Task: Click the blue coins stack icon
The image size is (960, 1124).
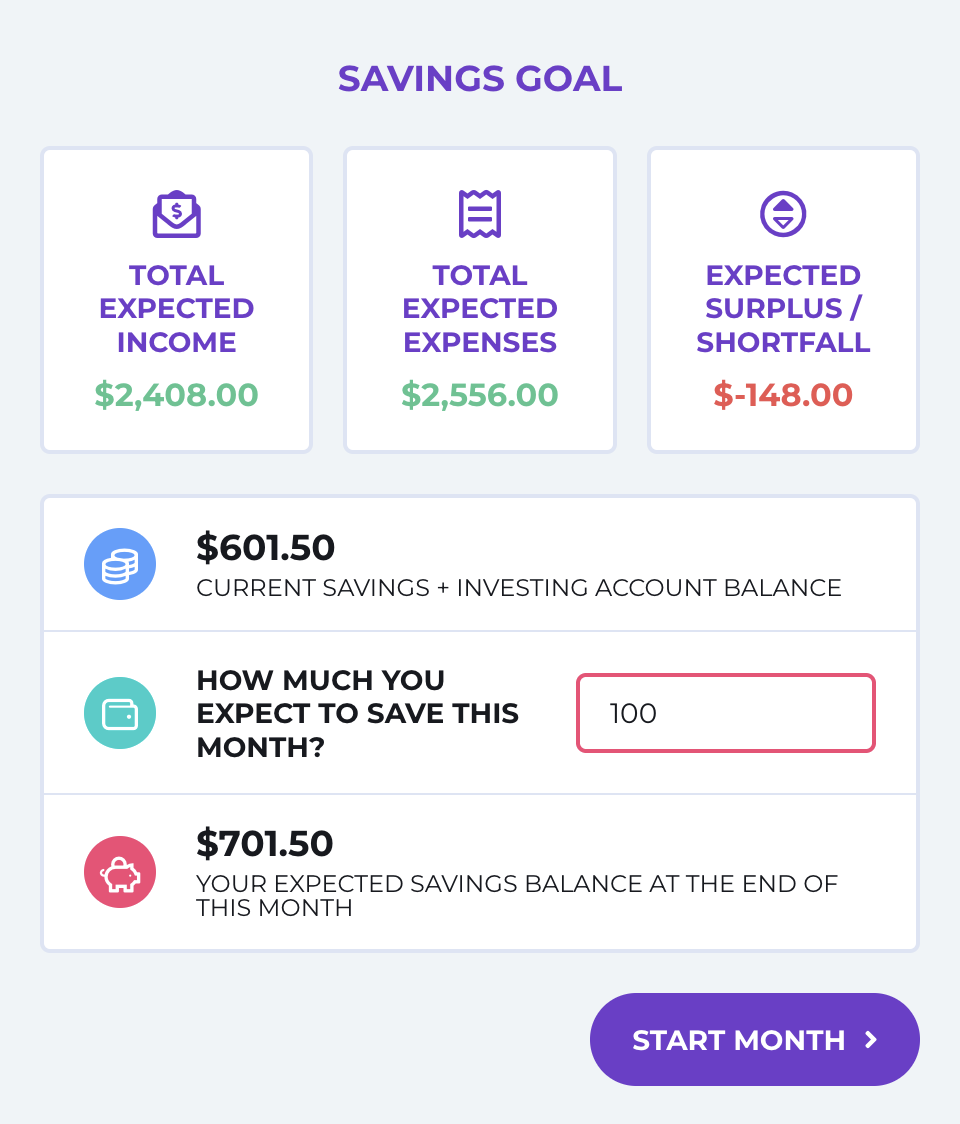Action: pyautogui.click(x=120, y=564)
